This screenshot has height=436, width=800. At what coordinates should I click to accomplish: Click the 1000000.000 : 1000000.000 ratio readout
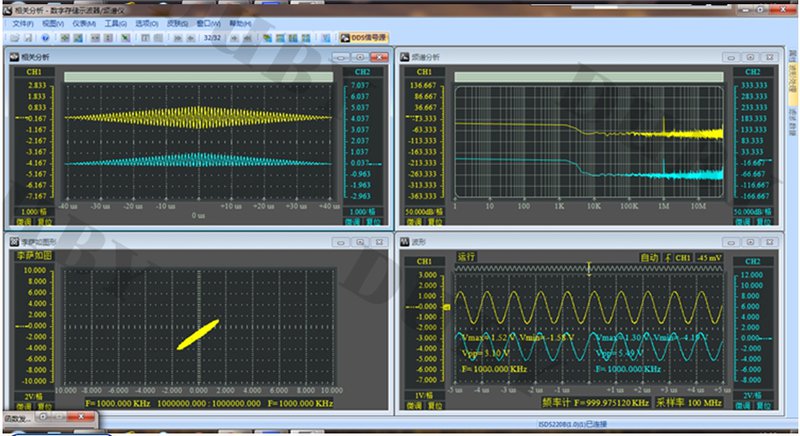(209, 403)
